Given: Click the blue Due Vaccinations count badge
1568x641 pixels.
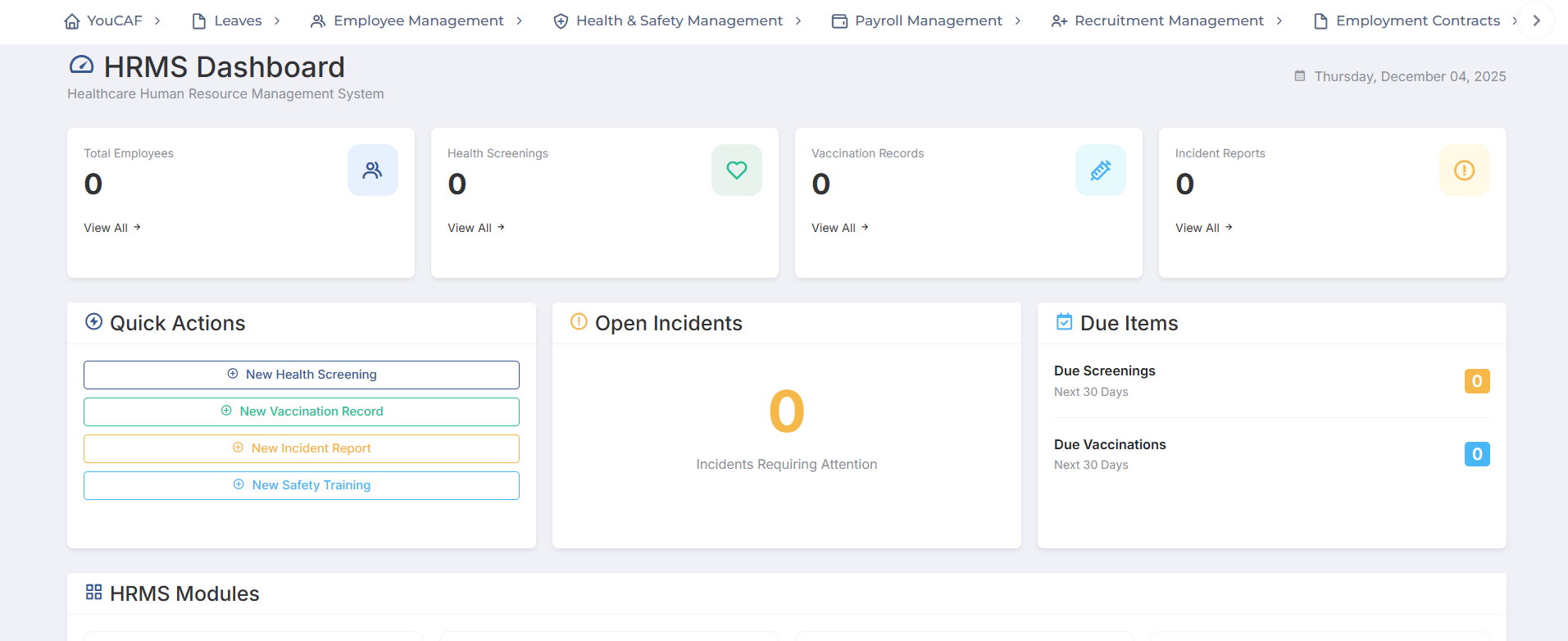Looking at the screenshot, I should [1476, 454].
